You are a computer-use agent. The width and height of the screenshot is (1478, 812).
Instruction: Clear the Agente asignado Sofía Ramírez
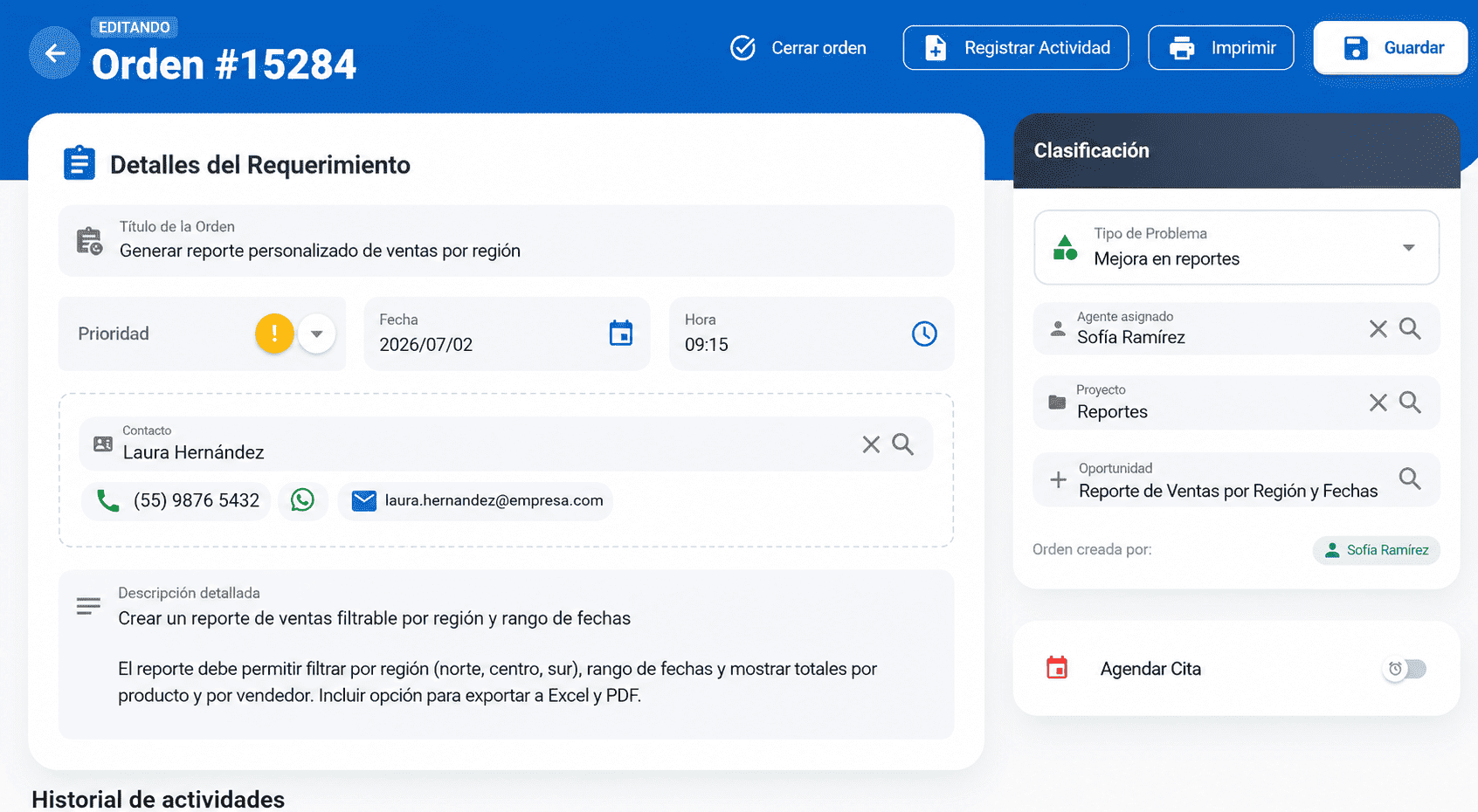1378,329
